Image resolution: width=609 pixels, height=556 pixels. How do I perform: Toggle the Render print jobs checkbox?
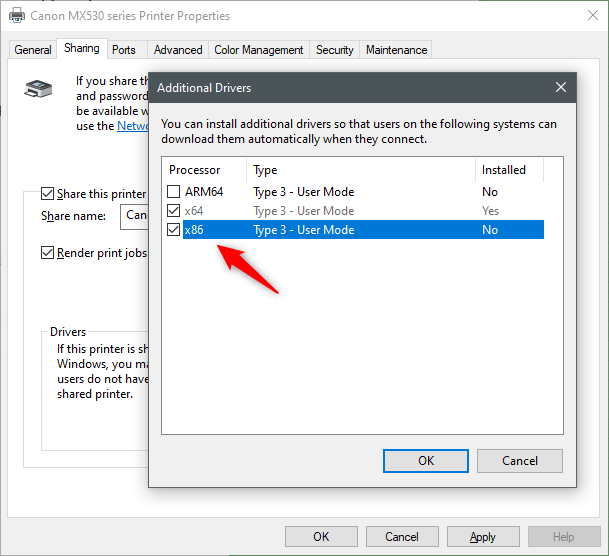pos(47,252)
